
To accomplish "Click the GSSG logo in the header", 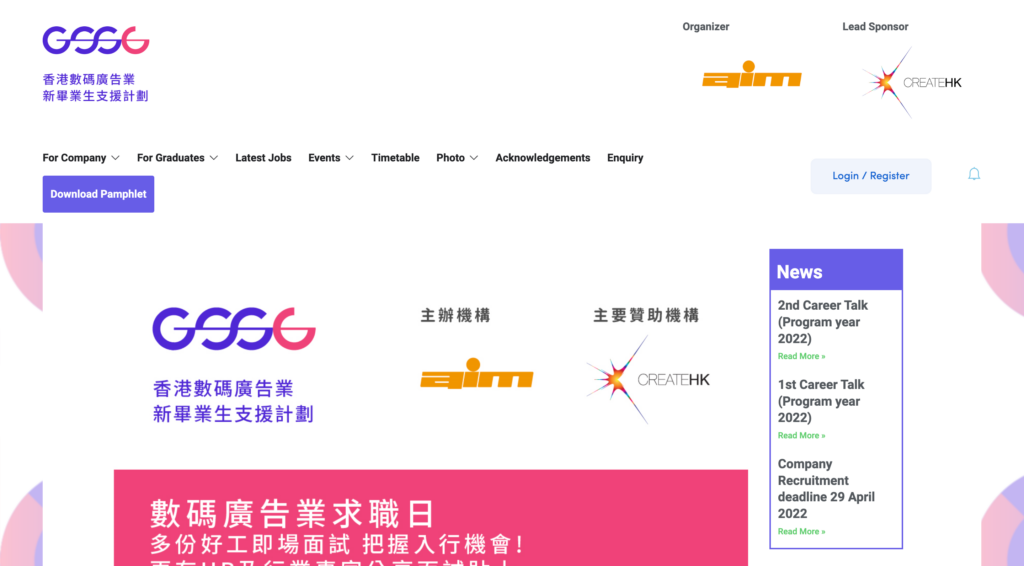I will [96, 40].
